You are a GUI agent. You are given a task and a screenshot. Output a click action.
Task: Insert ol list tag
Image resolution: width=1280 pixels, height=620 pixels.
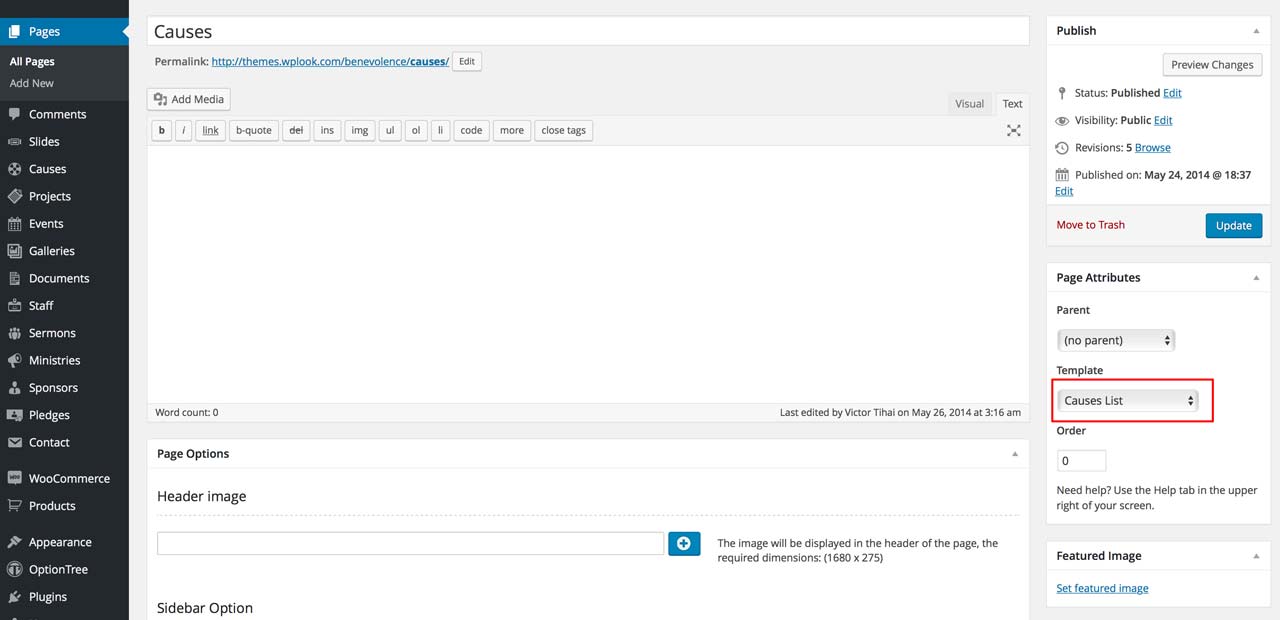click(416, 130)
